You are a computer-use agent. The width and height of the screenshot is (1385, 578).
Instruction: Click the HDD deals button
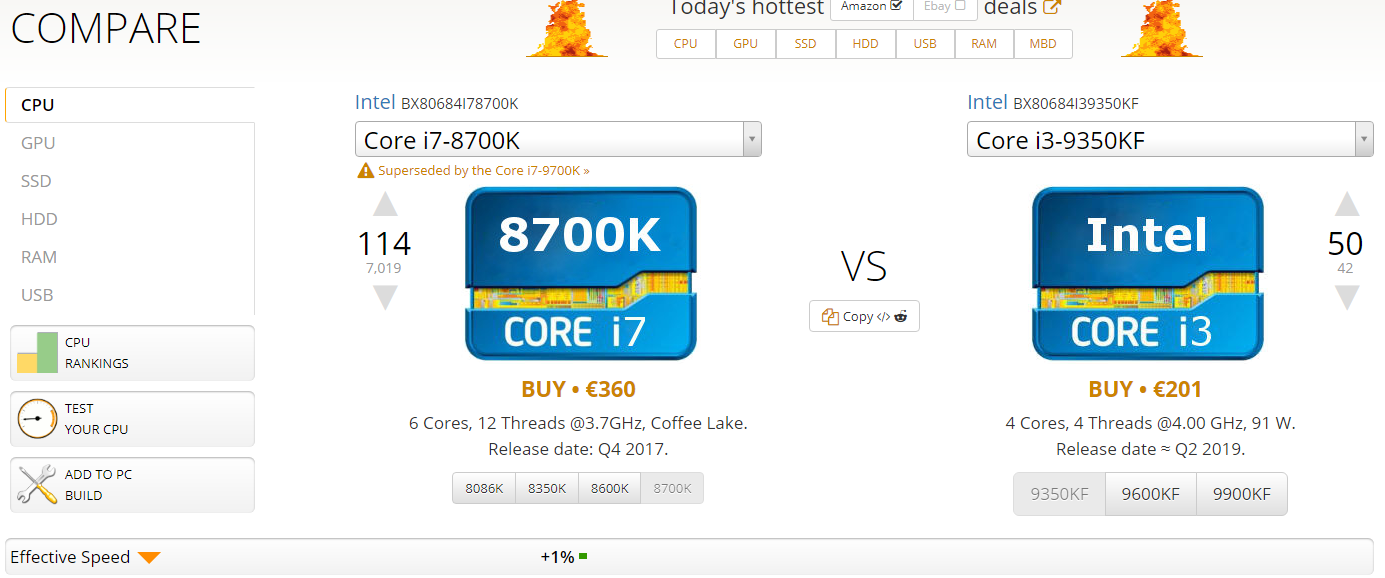point(865,44)
